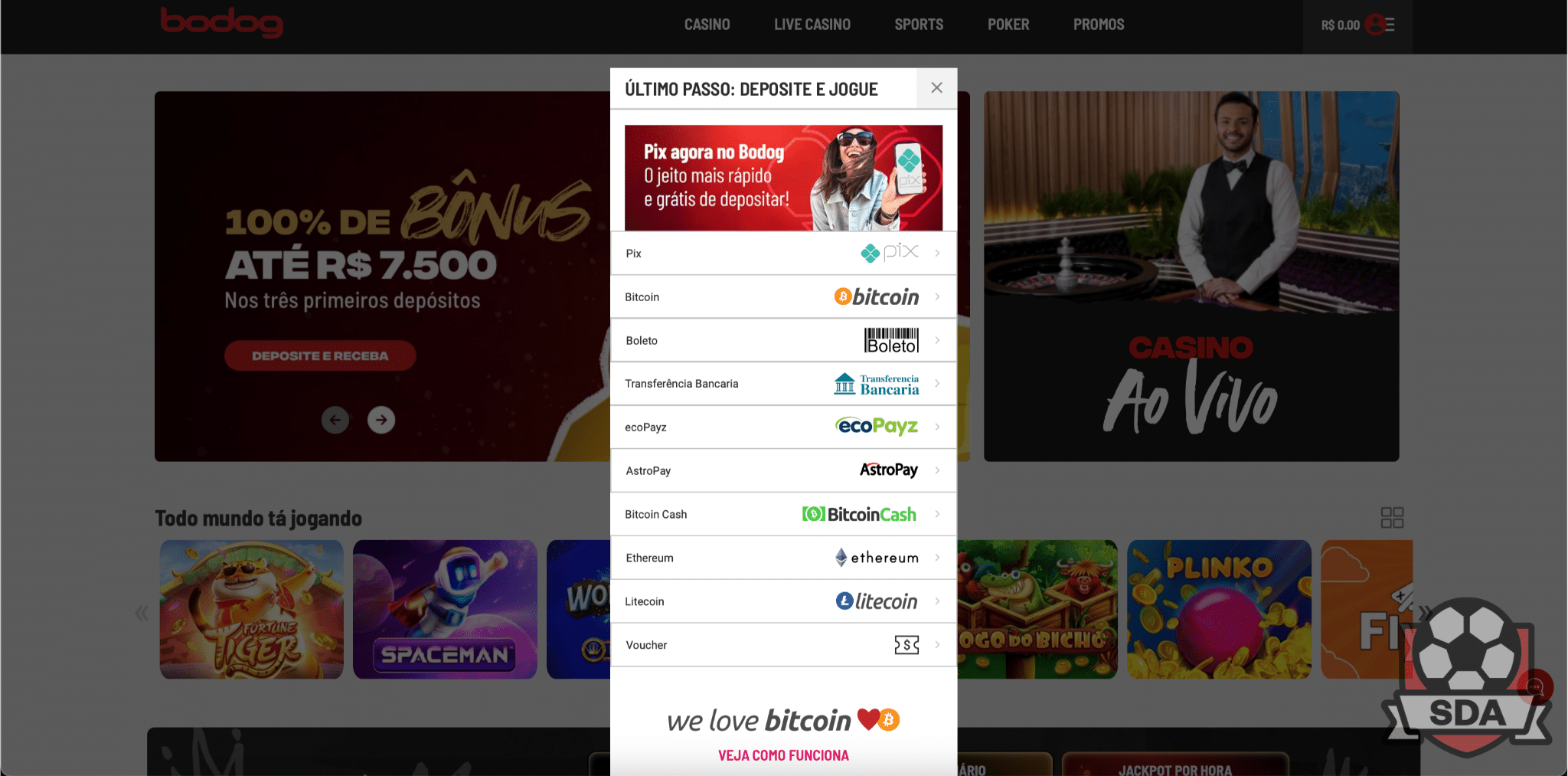Advance banner with next arrow button
This screenshot has height=776, width=1568.
(x=381, y=420)
